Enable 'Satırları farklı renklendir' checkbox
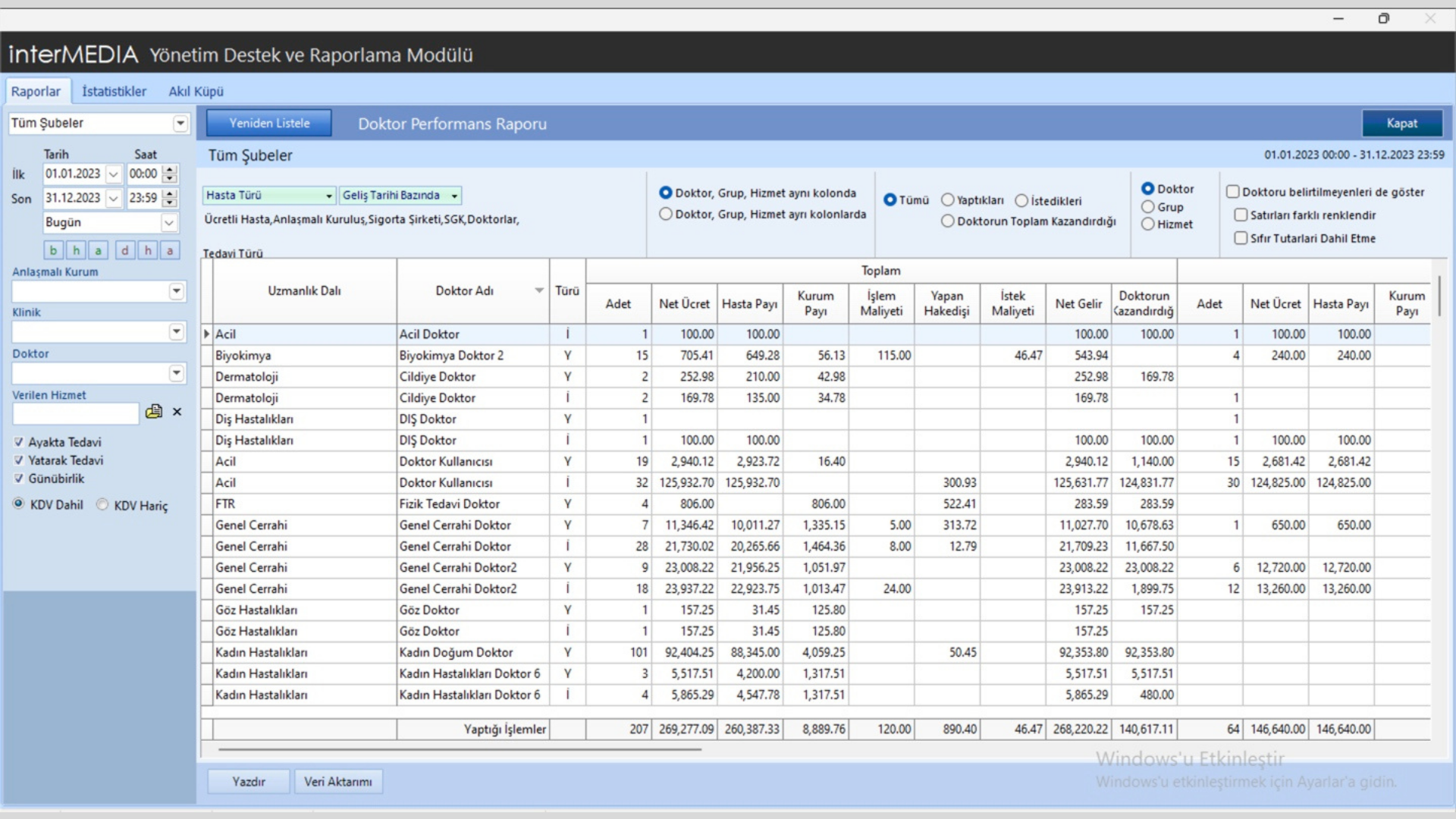The width and height of the screenshot is (1456, 819). pyautogui.click(x=1241, y=215)
